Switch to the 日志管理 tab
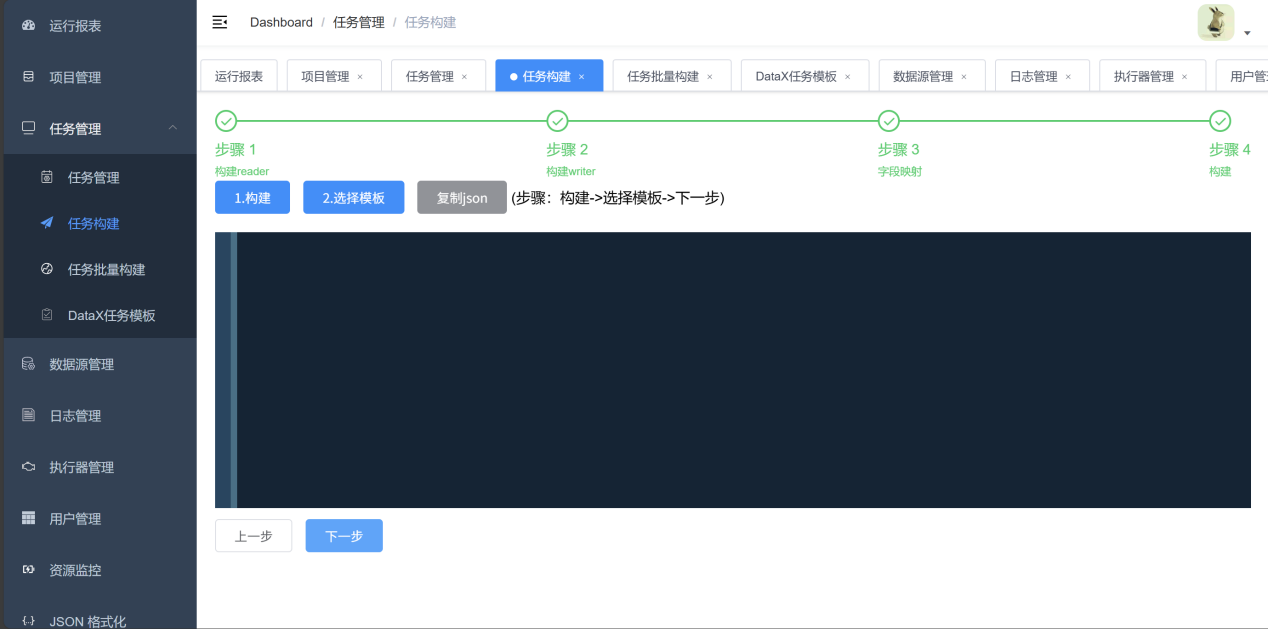Screen dimensions: 1268x629 coord(1033,76)
